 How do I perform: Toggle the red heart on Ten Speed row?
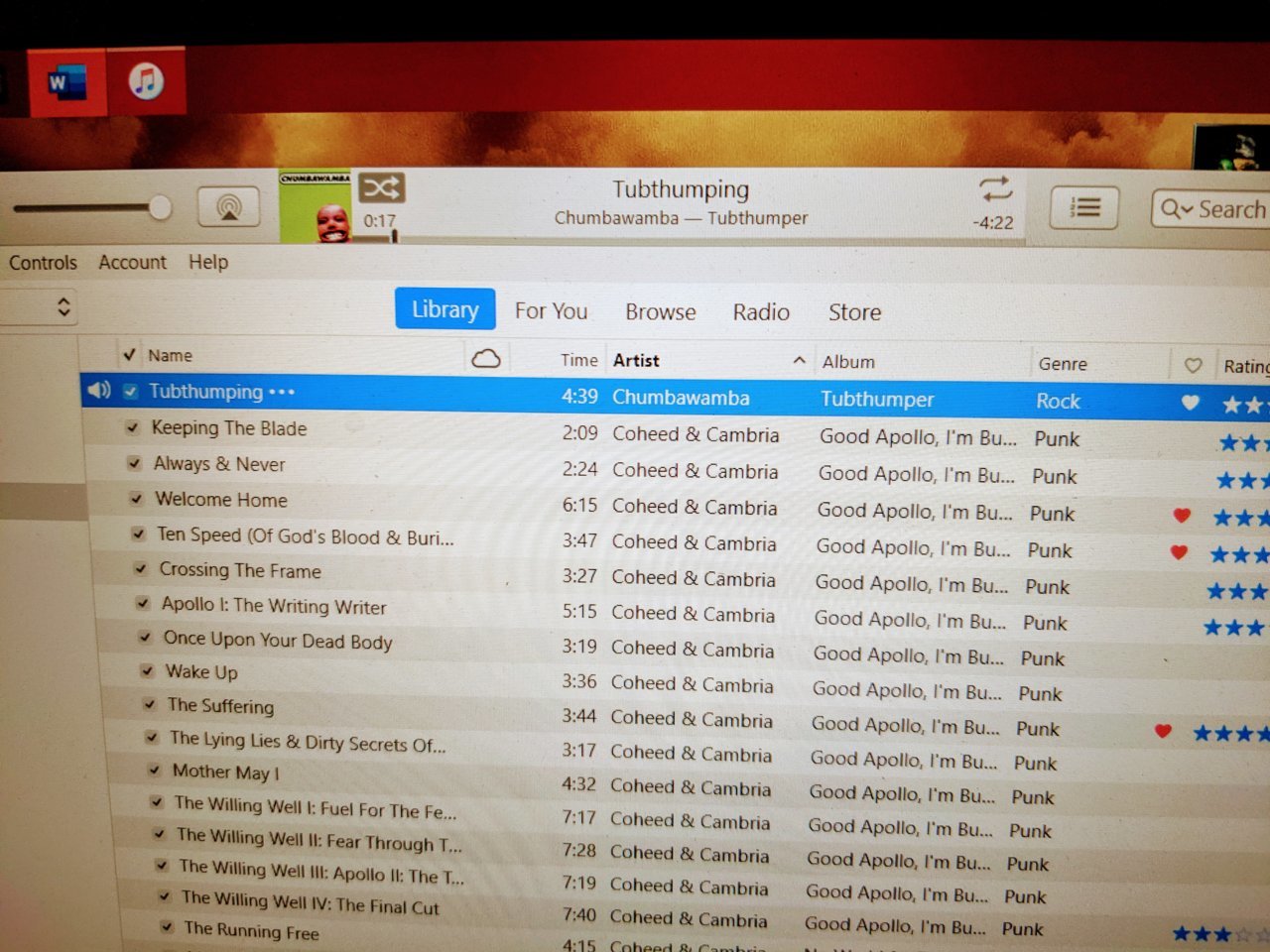tap(1179, 551)
